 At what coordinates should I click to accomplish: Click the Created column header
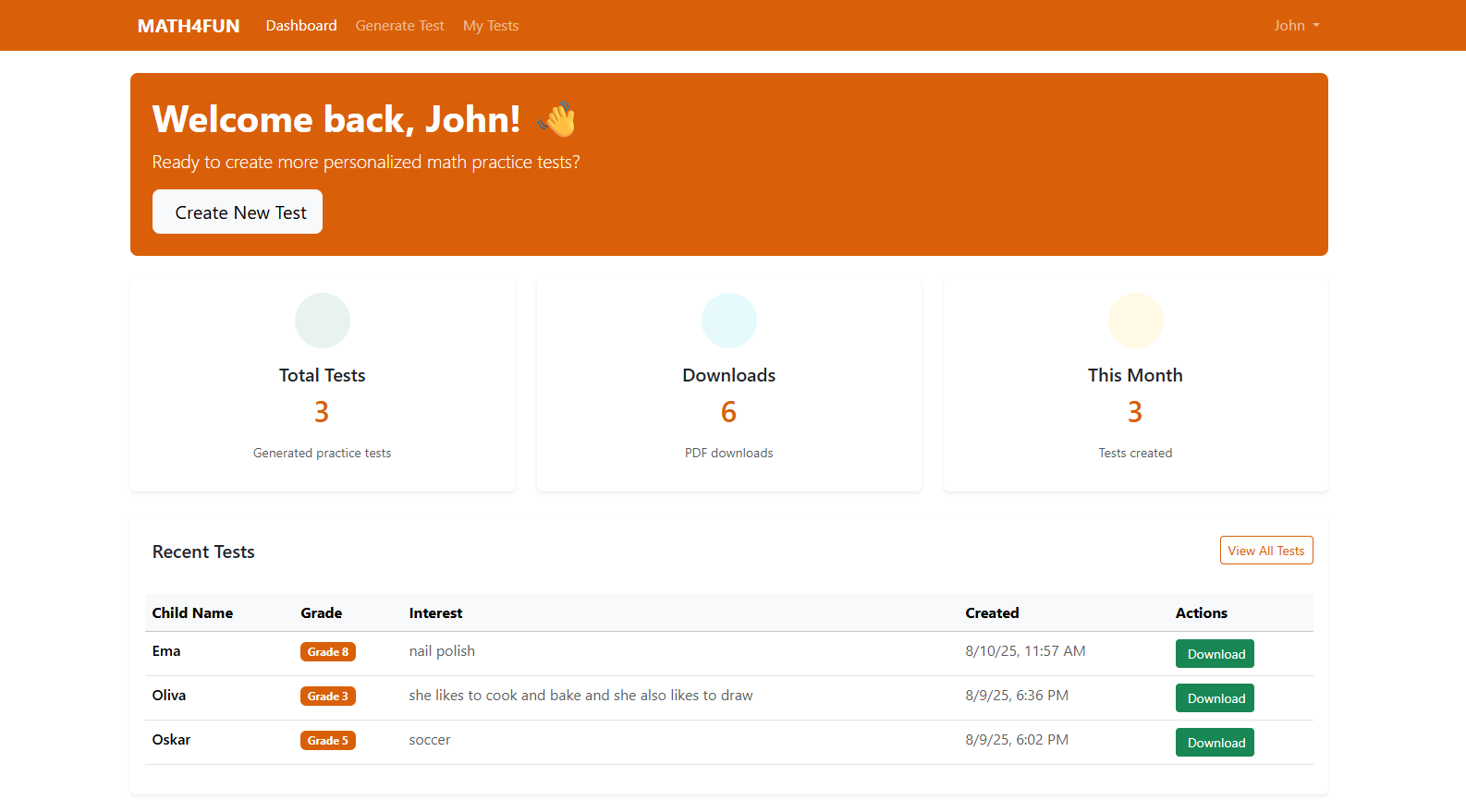coord(992,613)
